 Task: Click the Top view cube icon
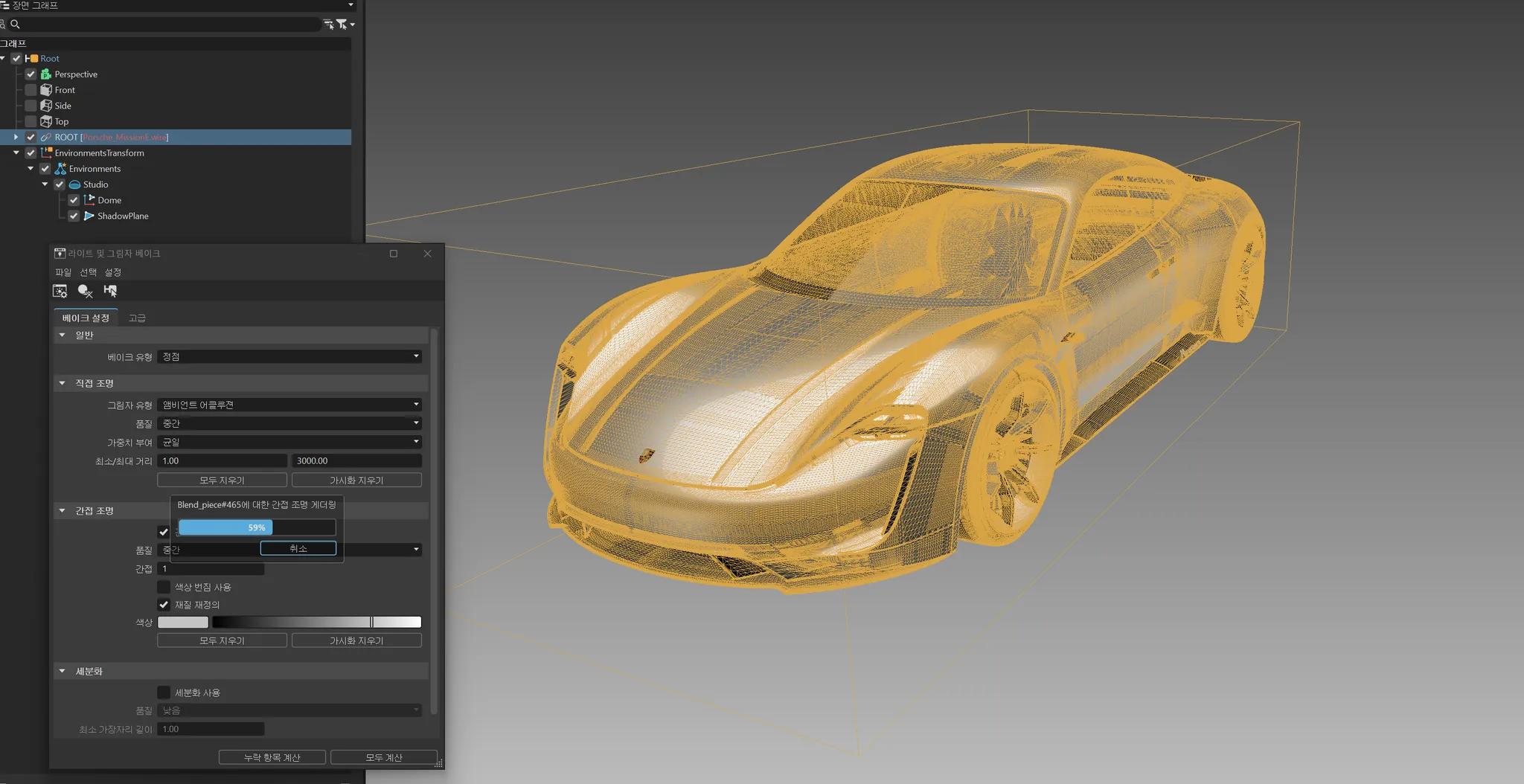pyautogui.click(x=46, y=121)
